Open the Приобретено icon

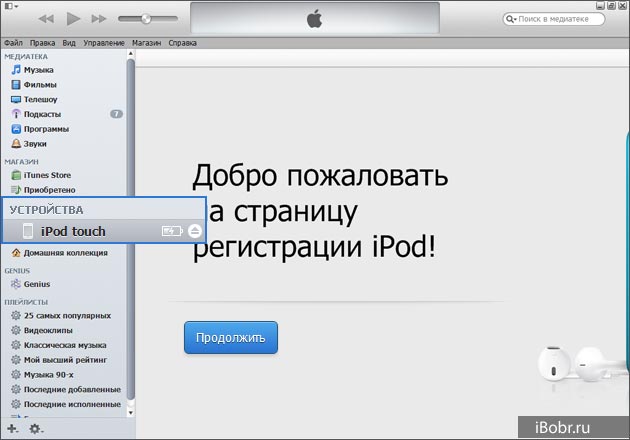click(16, 190)
